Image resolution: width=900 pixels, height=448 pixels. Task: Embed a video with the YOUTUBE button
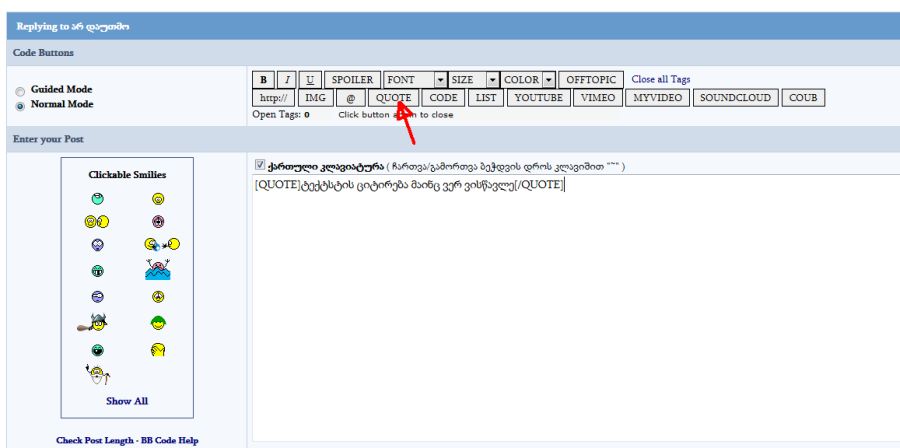click(x=538, y=98)
